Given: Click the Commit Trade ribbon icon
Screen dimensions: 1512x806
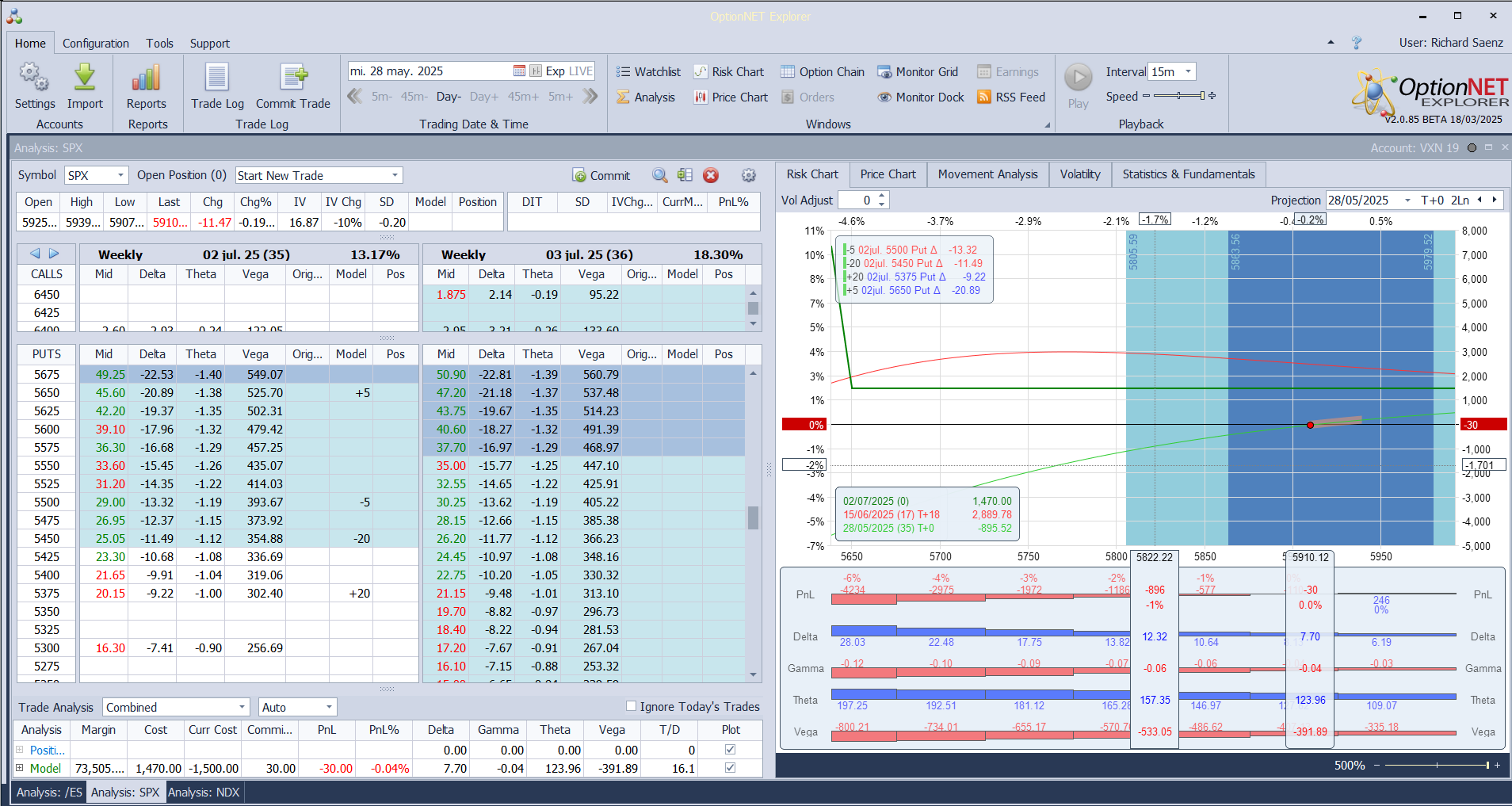Looking at the screenshot, I should coord(293,77).
